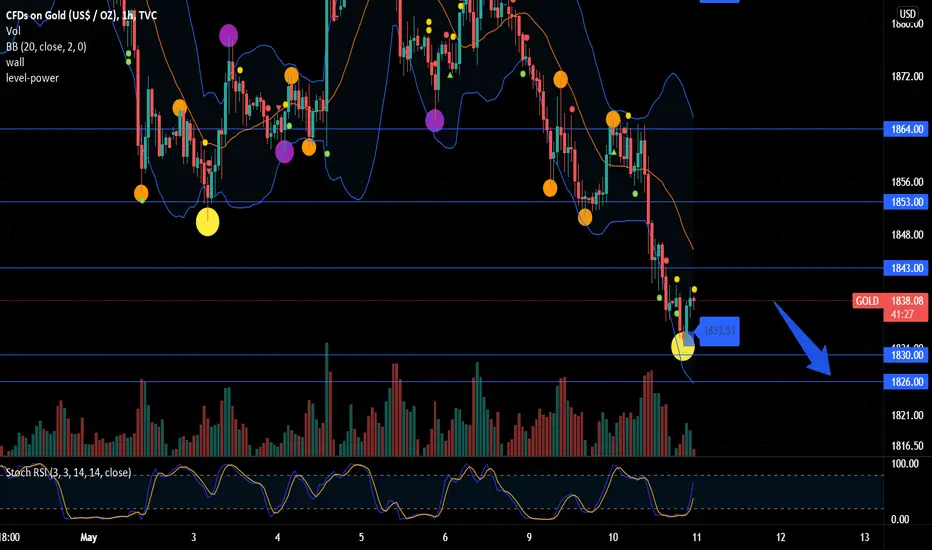This screenshot has height=550, width=932.
Task: Select the 1833.51 price callout label
Action: click(719, 331)
